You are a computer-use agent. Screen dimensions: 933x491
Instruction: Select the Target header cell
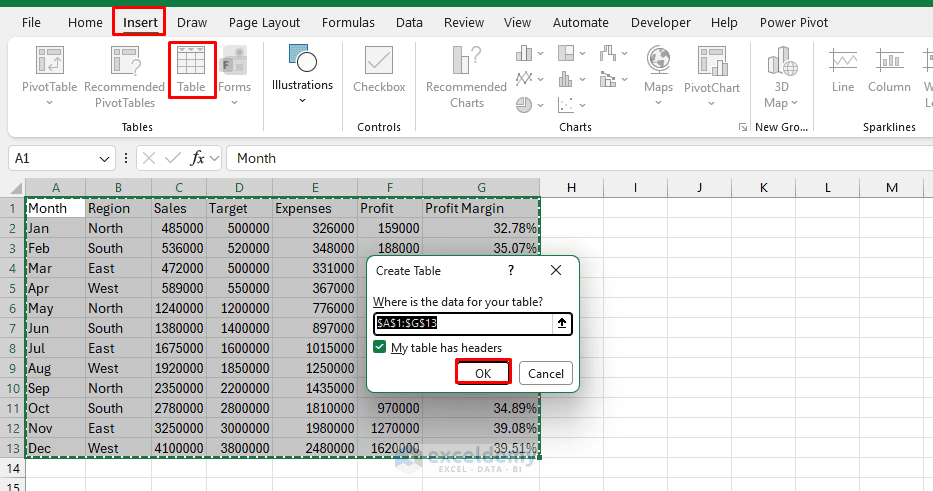[239, 208]
